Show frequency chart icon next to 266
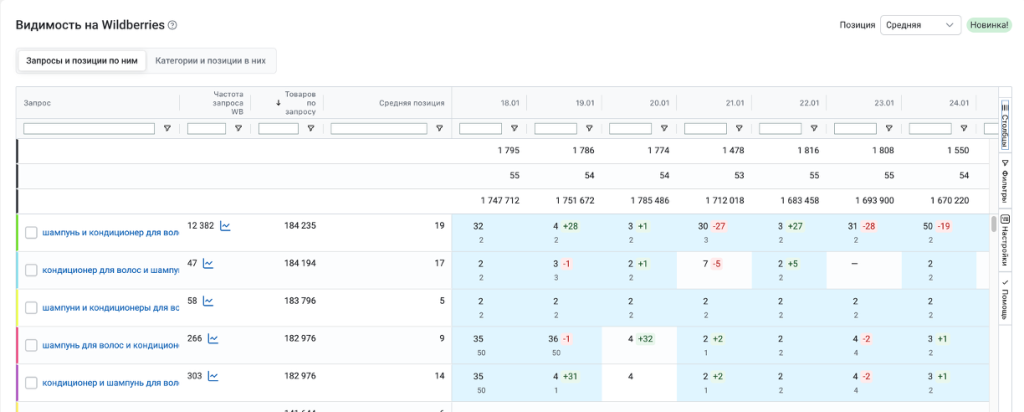The height and width of the screenshot is (412, 1024). [213, 339]
